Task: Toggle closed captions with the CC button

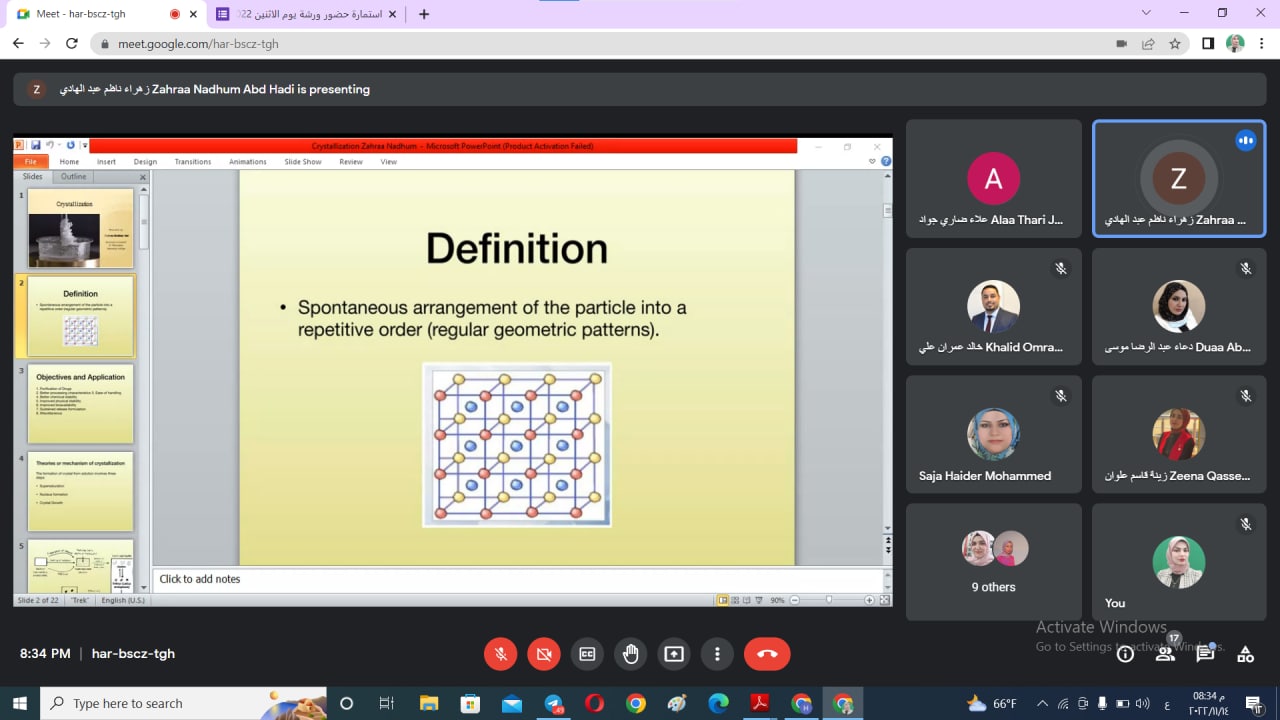Action: [x=587, y=654]
